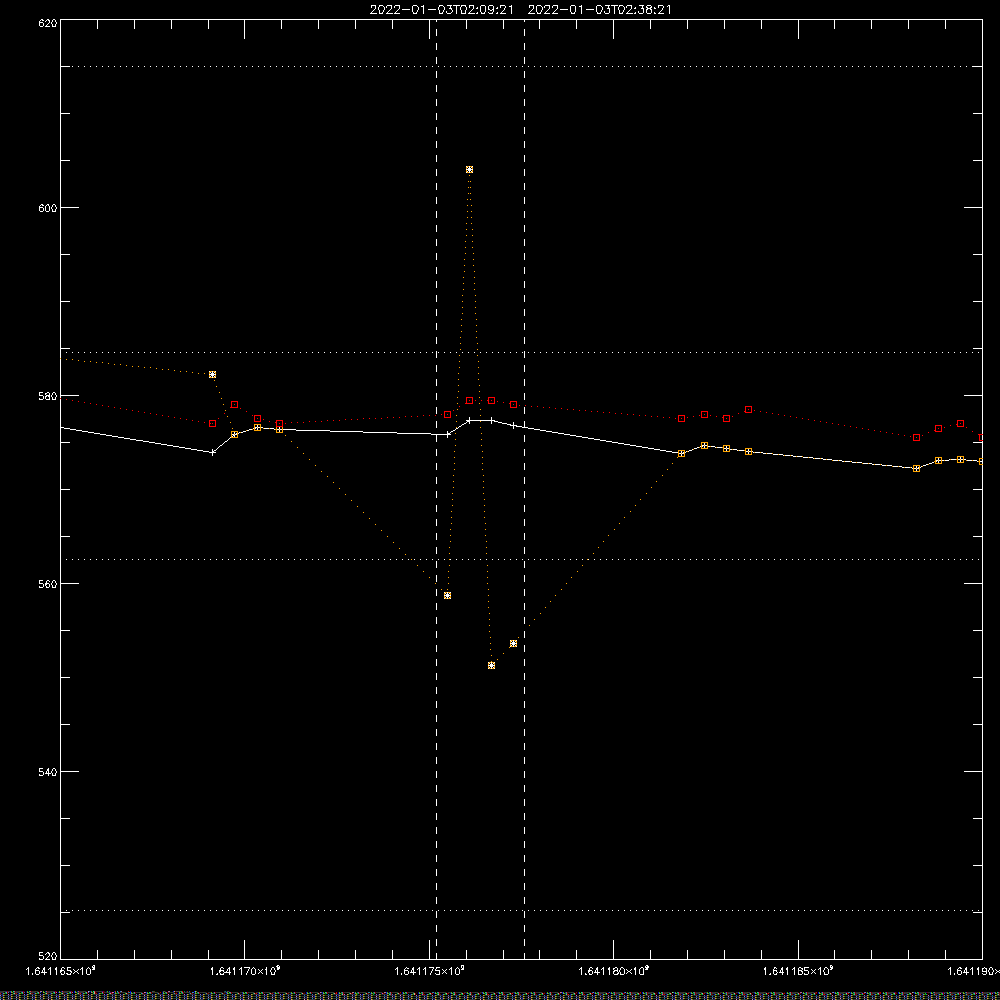Select the y-axis label 620

click(48, 23)
